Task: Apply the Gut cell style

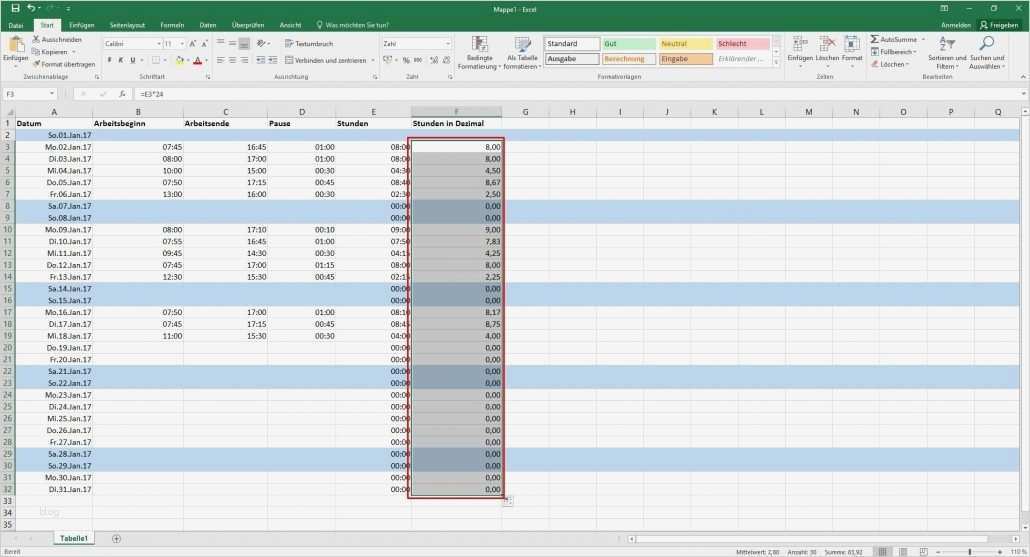Action: click(x=629, y=43)
